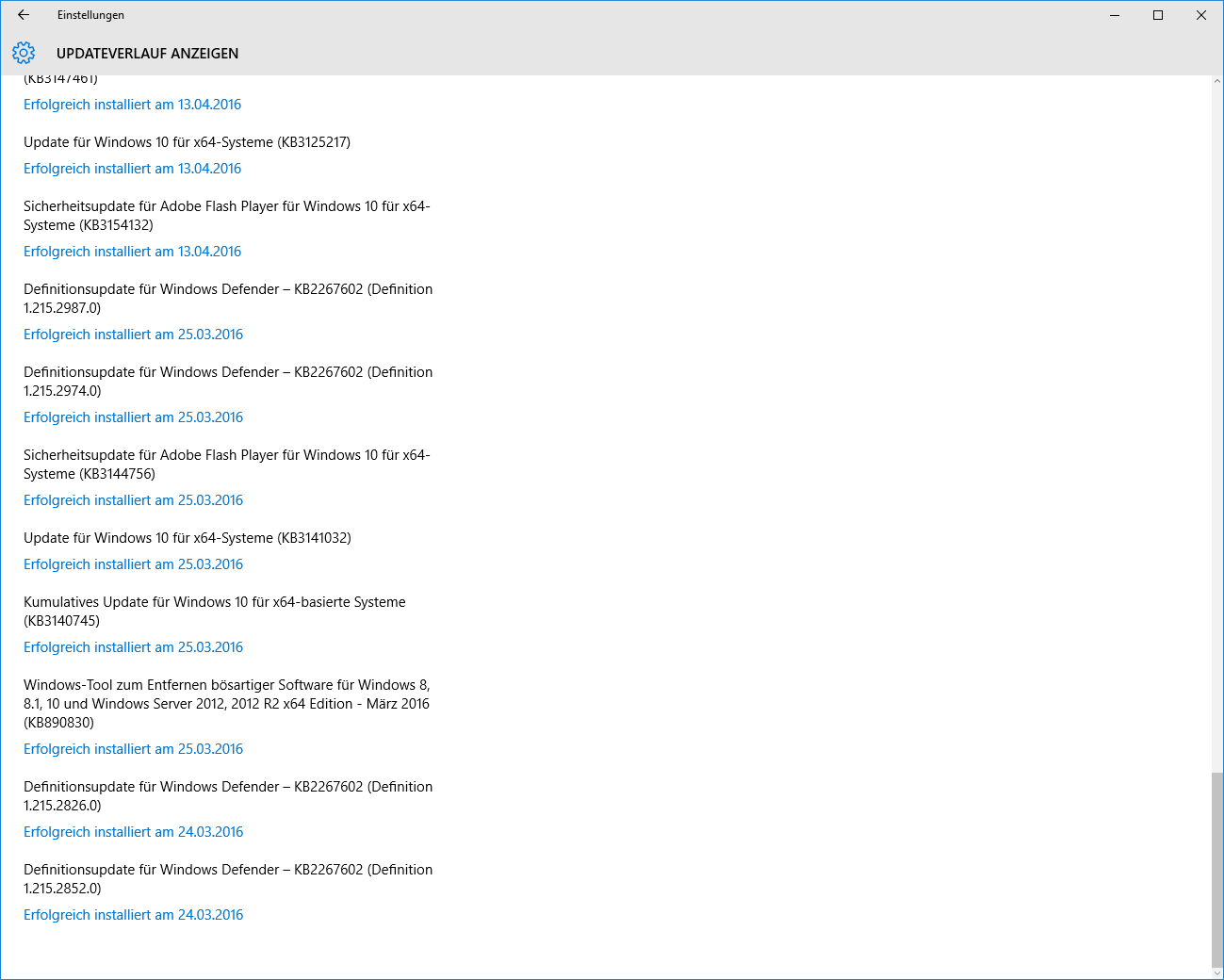This screenshot has height=980, width=1224.
Task: Select the text 'Update für Windows 10 für x64-Systeme (KB3125217)'
Action: pyautogui.click(x=187, y=142)
